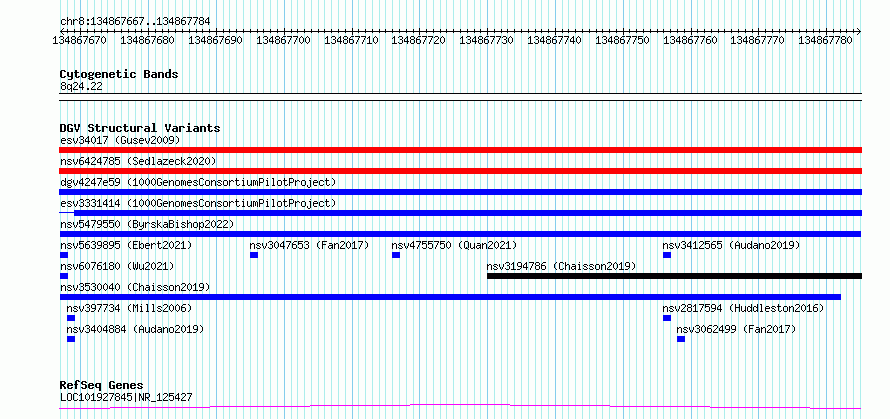Open the nsv4755750 (Quan2021) label
Viewport: 890px width, 419px height.
tap(454, 245)
